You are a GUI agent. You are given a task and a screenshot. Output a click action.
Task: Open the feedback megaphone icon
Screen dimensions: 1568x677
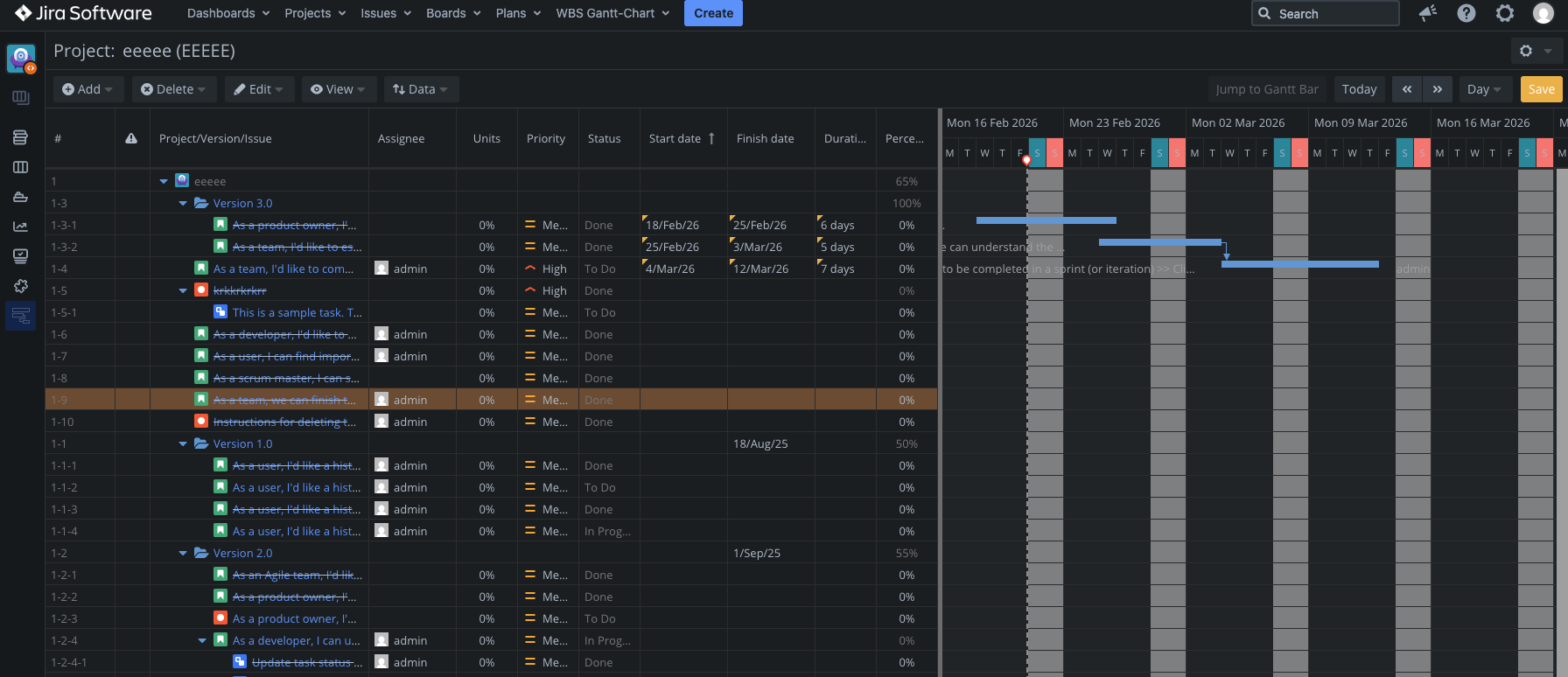(x=1428, y=13)
